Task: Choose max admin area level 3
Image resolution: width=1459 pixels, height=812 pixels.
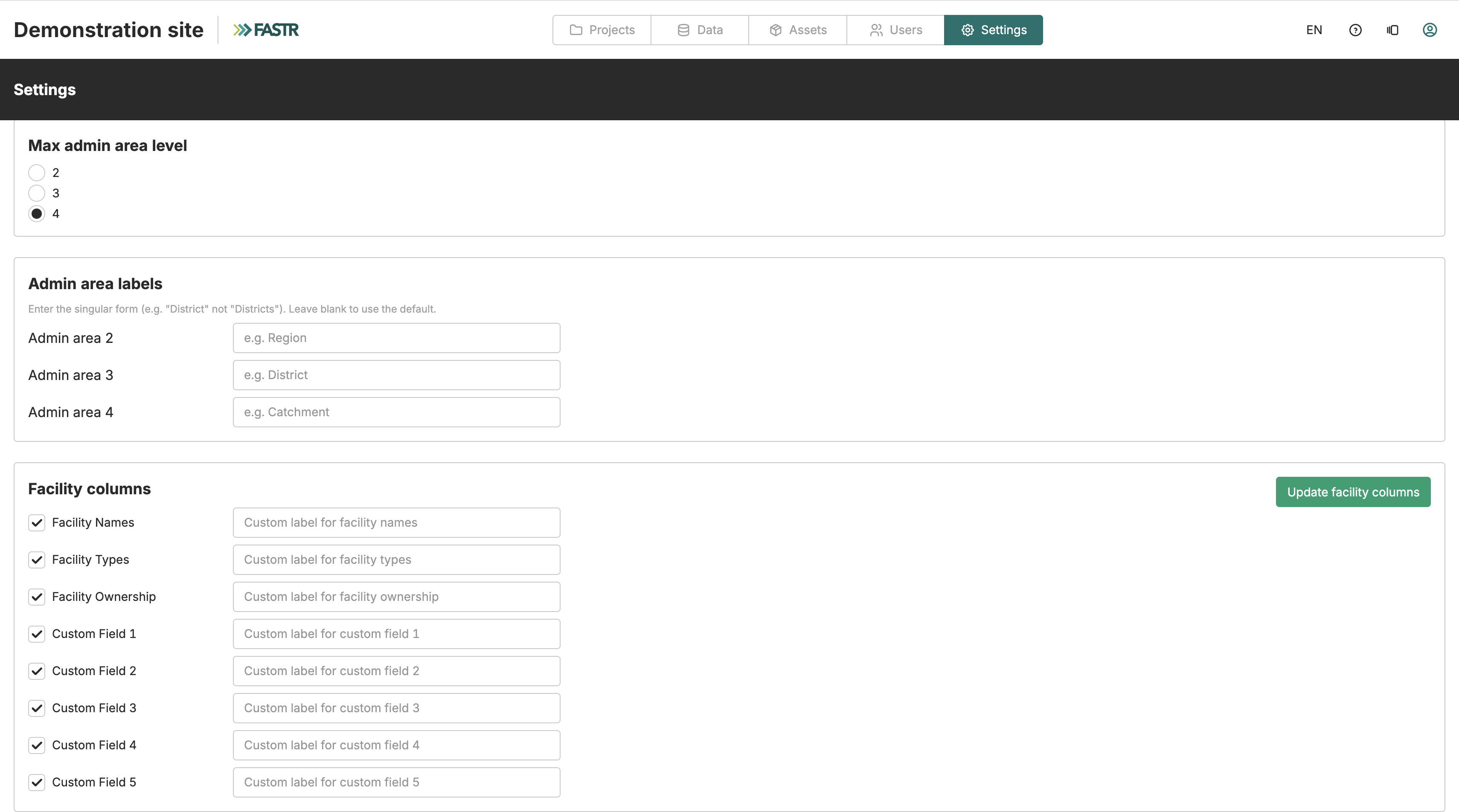Action: click(x=37, y=193)
